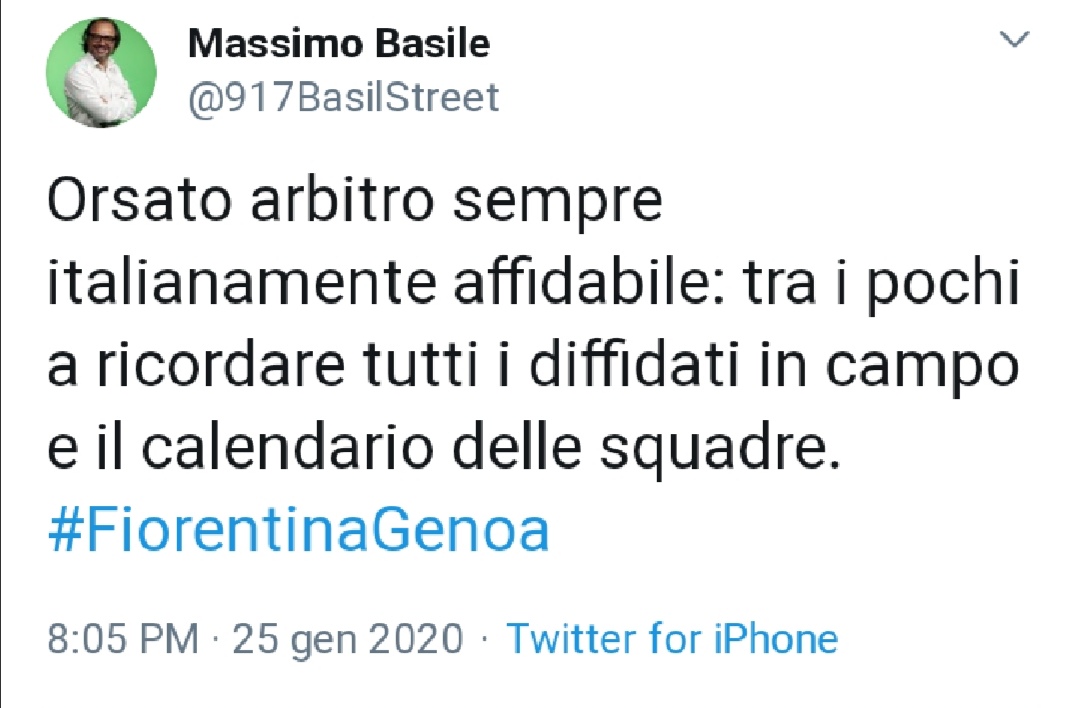
Task: Click the author name above the handle
Action: pos(340,43)
